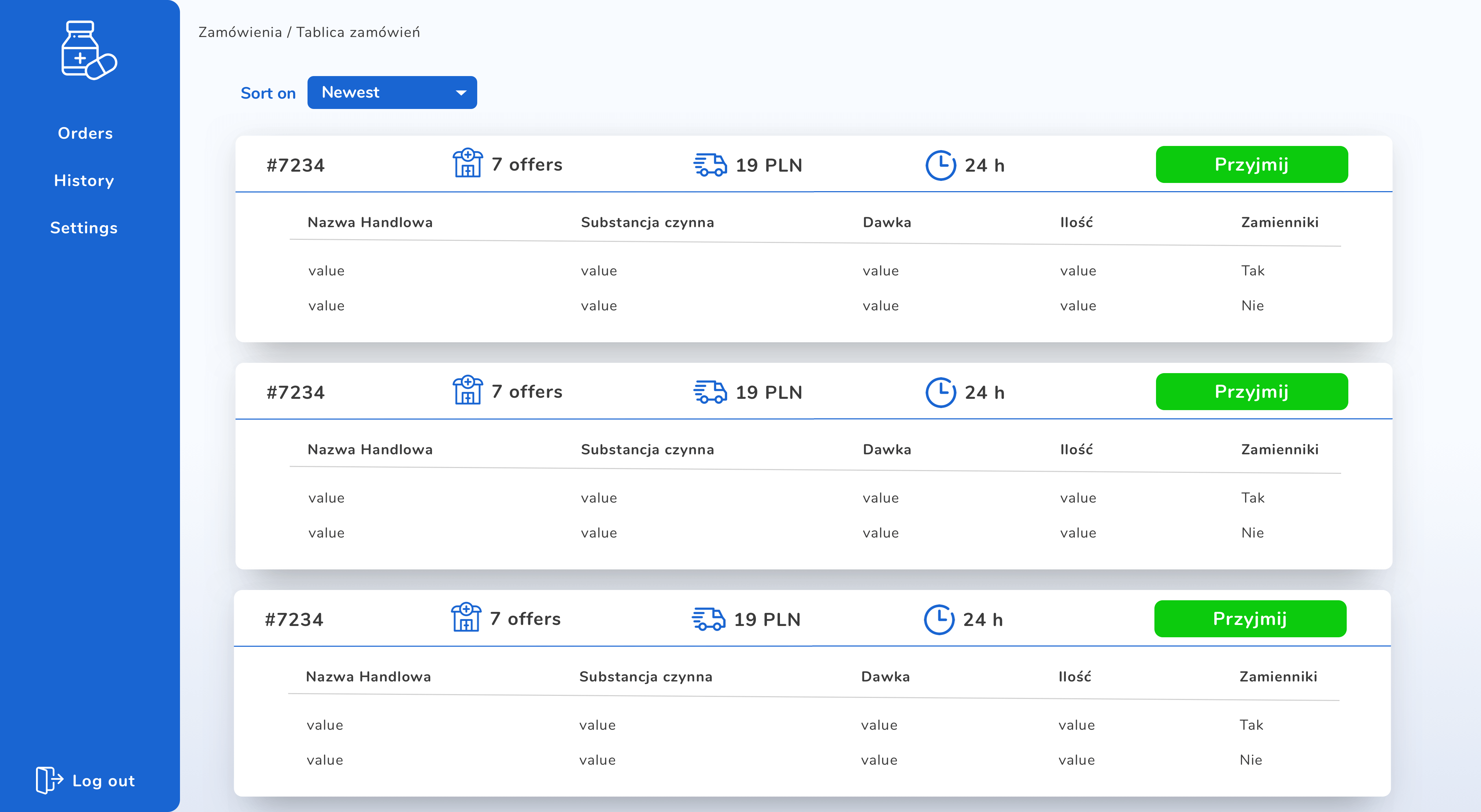Click '19 PLN' in the second card
The height and width of the screenshot is (812, 1481).
point(769,392)
